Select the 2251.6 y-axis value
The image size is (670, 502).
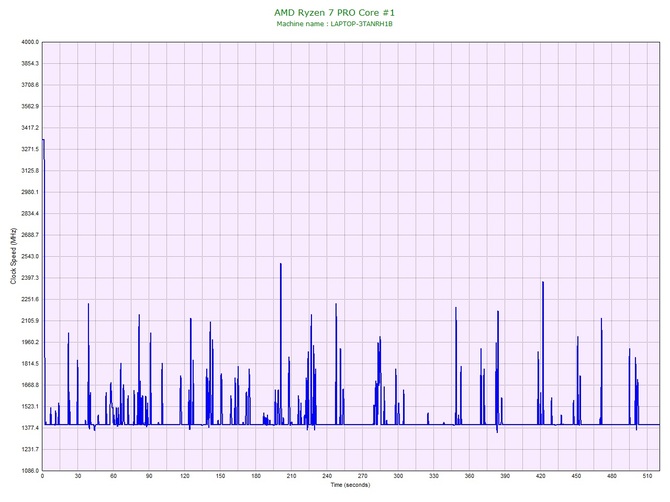tap(30, 299)
